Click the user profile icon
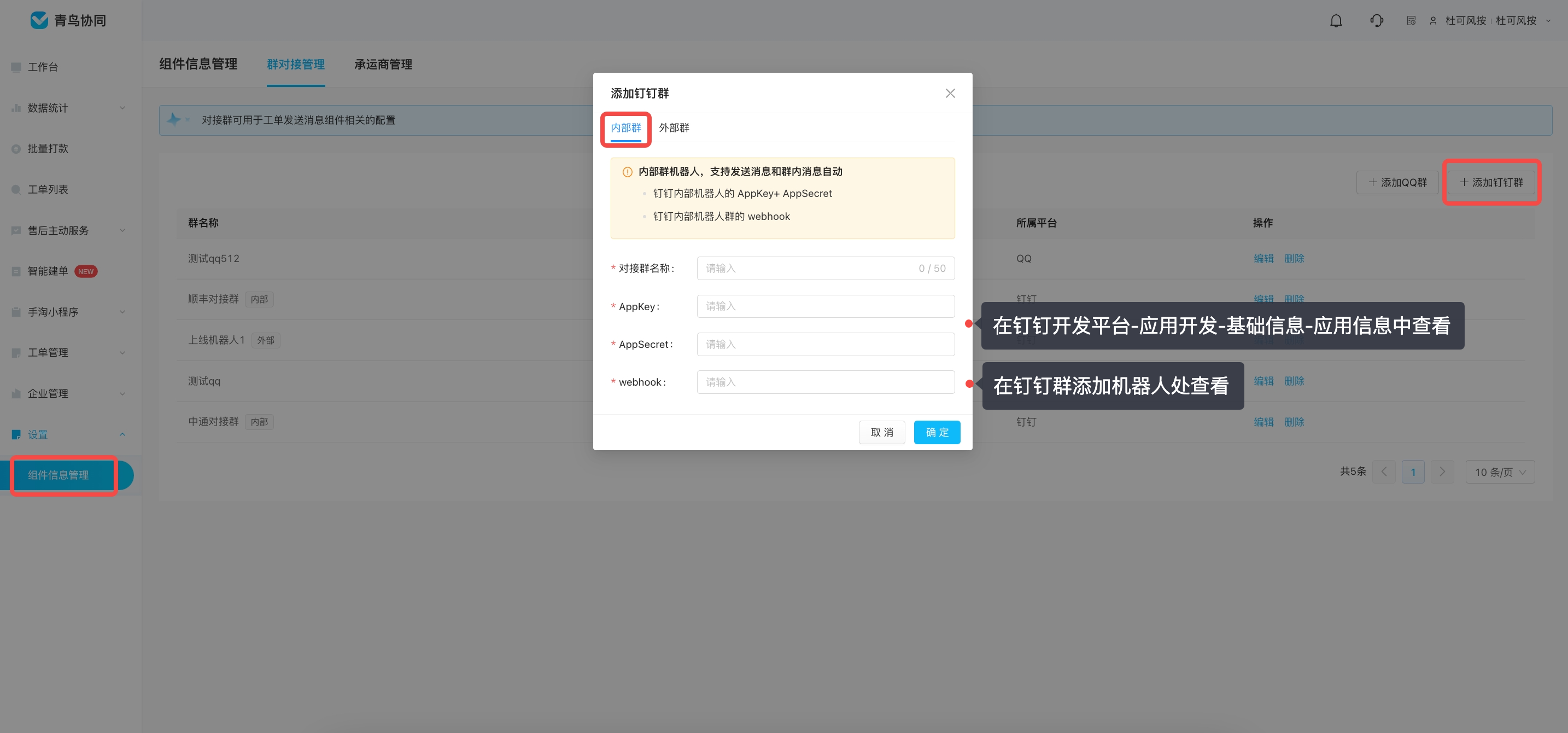The height and width of the screenshot is (733, 1568). pos(1433,21)
